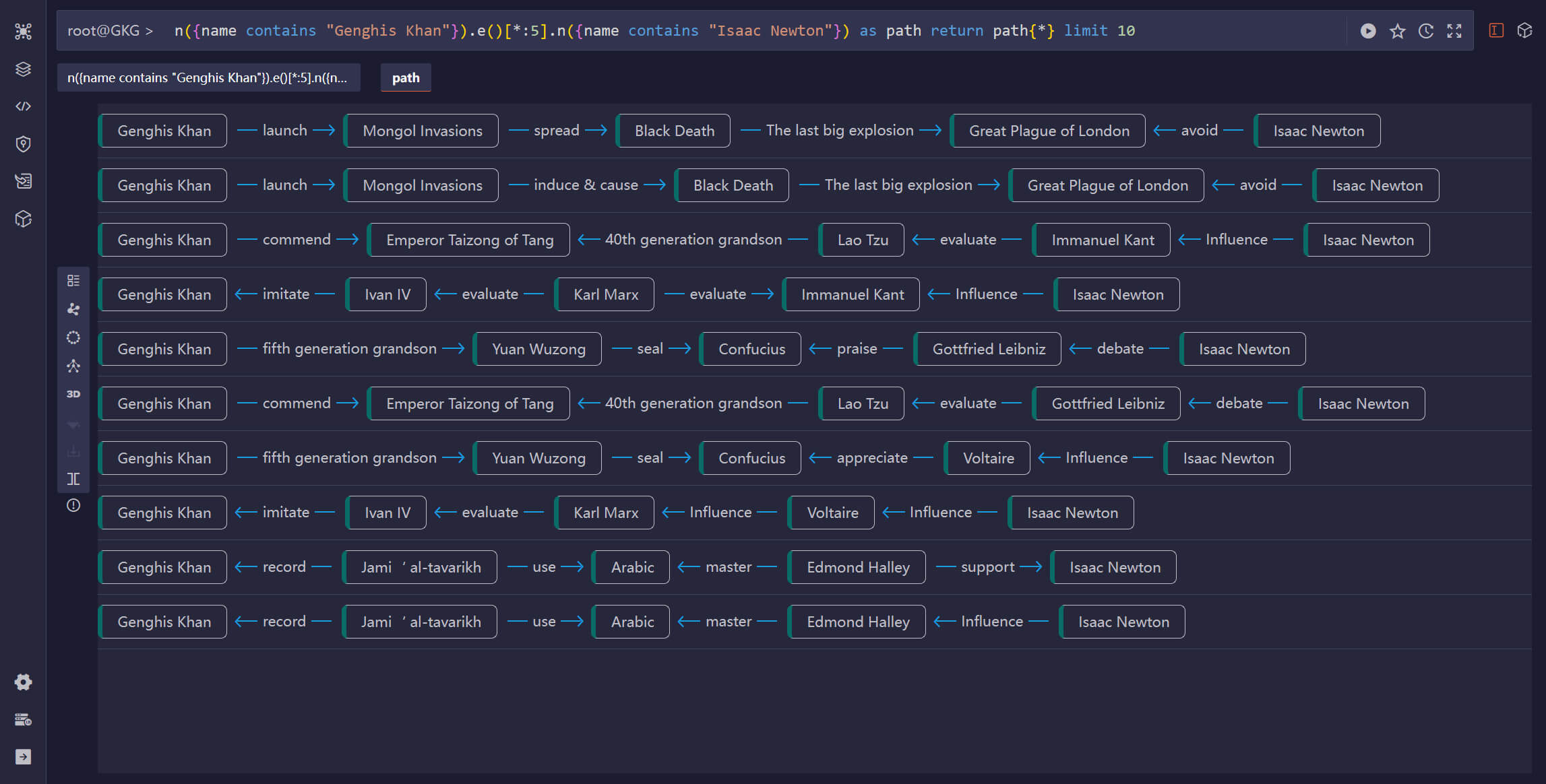Viewport: 1546px width, 784px height.
Task: Click the logout arrow icon at bottom left
Action: pos(24,756)
